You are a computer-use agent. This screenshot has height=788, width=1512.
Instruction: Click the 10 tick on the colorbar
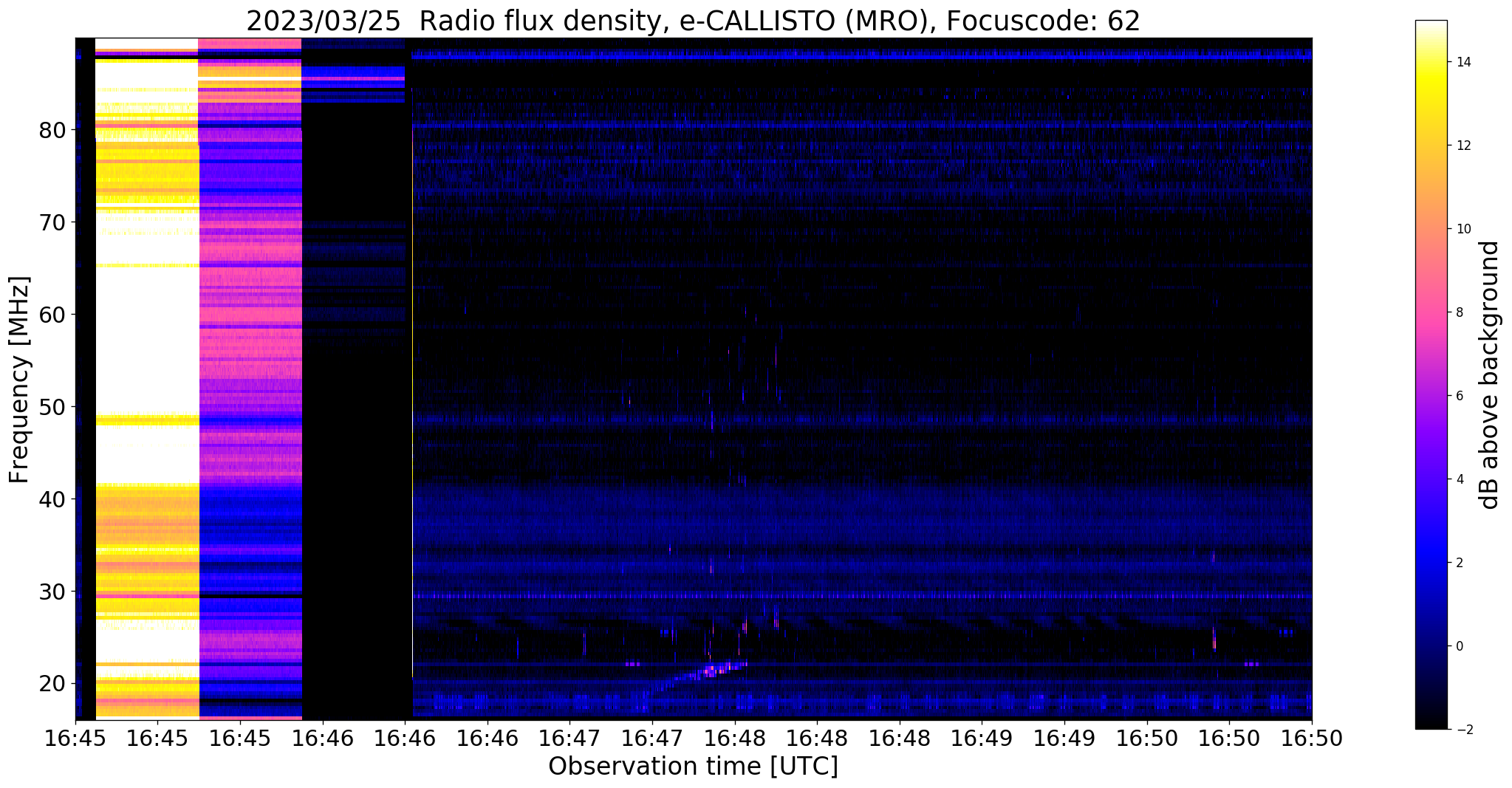tap(1463, 229)
